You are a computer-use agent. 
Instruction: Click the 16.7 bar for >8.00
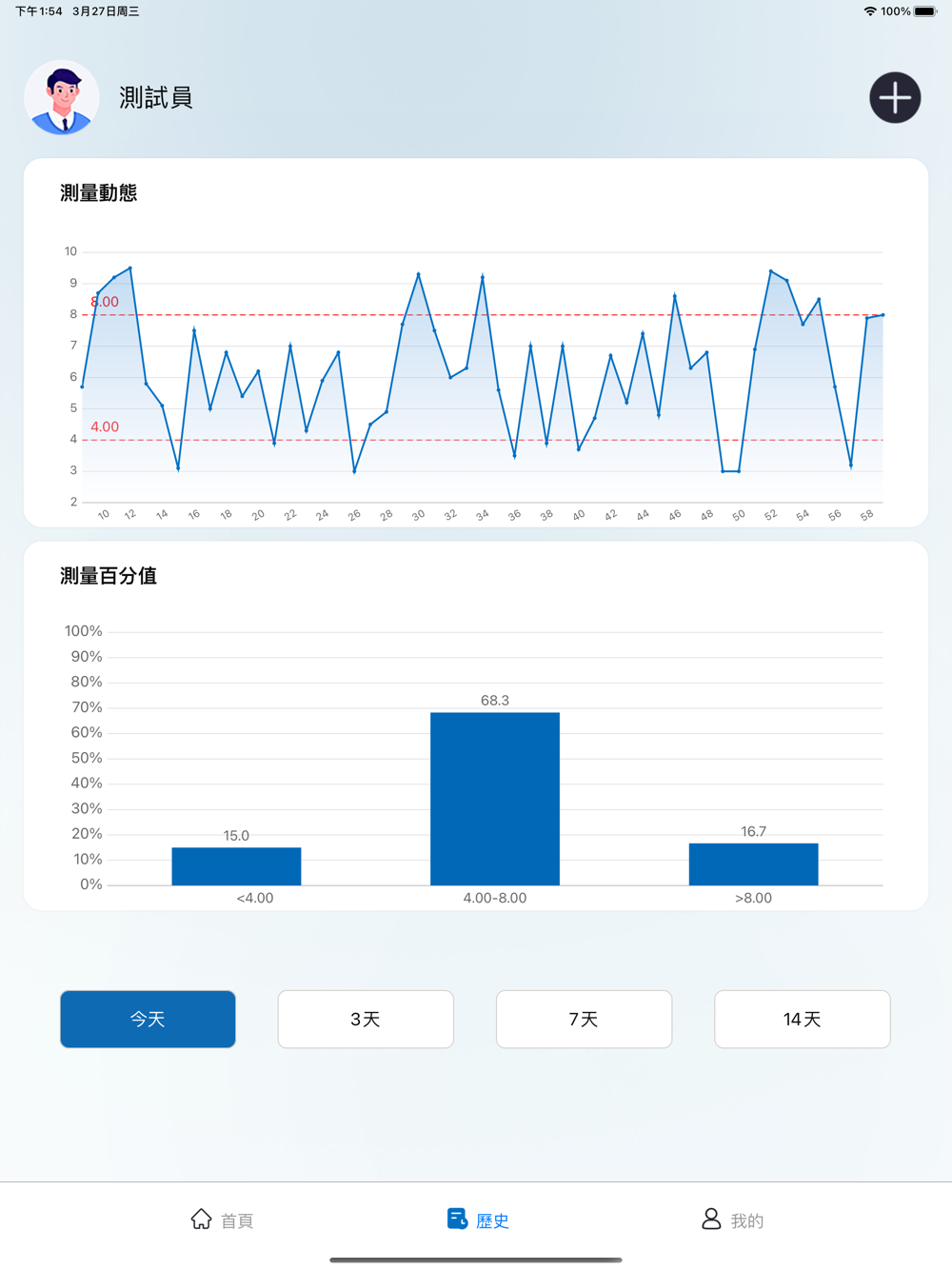[x=753, y=864]
